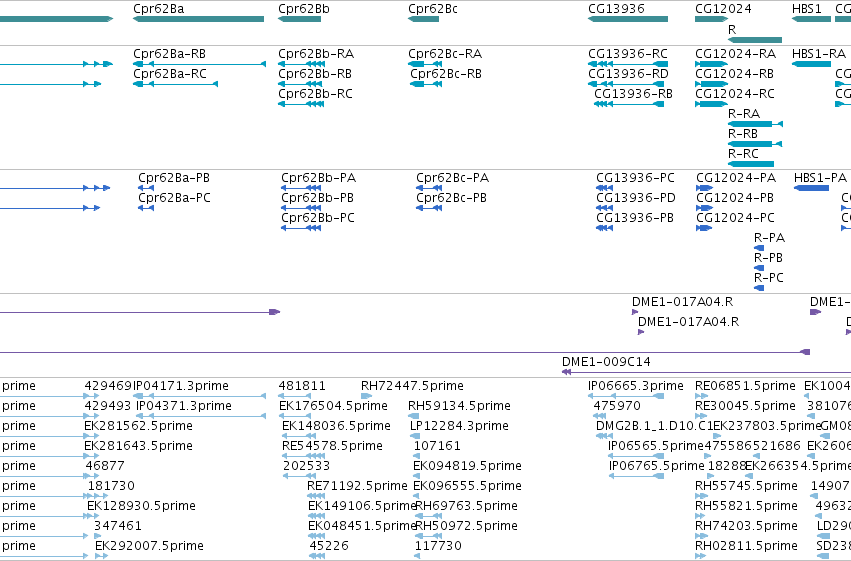Pick transcript Cpr62Bb-RC
This screenshot has width=851, height=561.
[315, 94]
